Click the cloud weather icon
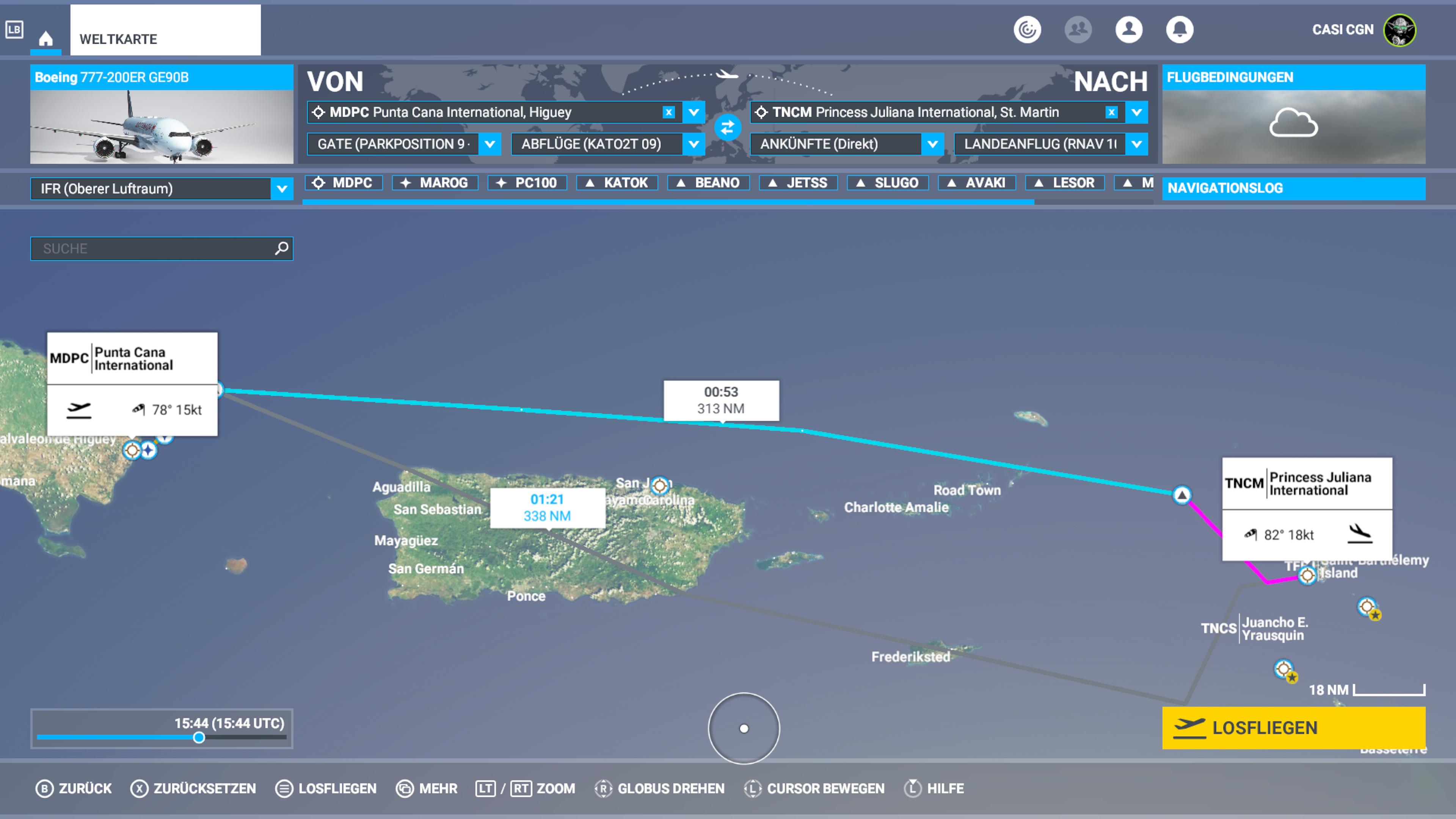The image size is (1456, 819). coord(1293,123)
